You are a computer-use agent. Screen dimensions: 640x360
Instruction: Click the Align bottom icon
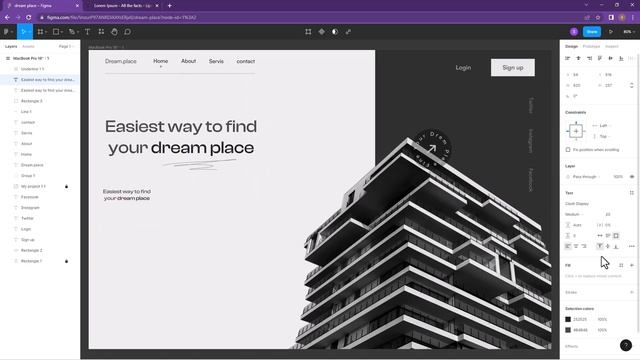621,58
